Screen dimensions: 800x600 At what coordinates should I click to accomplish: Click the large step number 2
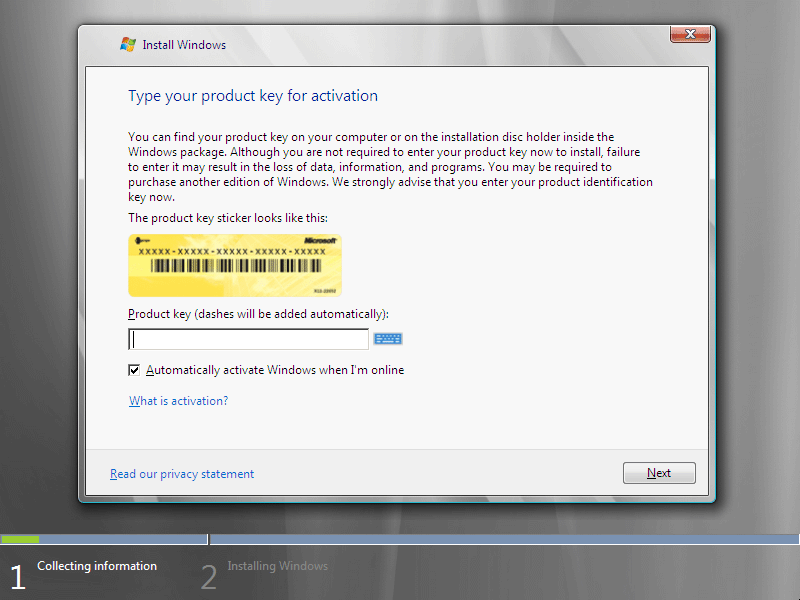[208, 577]
